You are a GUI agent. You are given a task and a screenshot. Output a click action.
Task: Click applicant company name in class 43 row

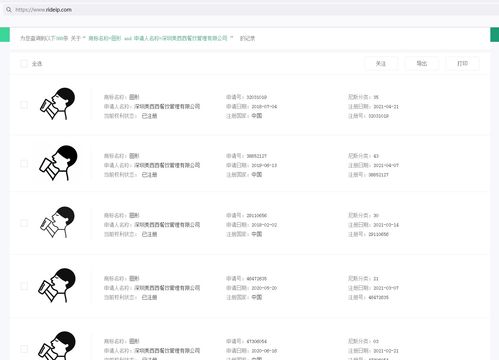click(x=167, y=165)
